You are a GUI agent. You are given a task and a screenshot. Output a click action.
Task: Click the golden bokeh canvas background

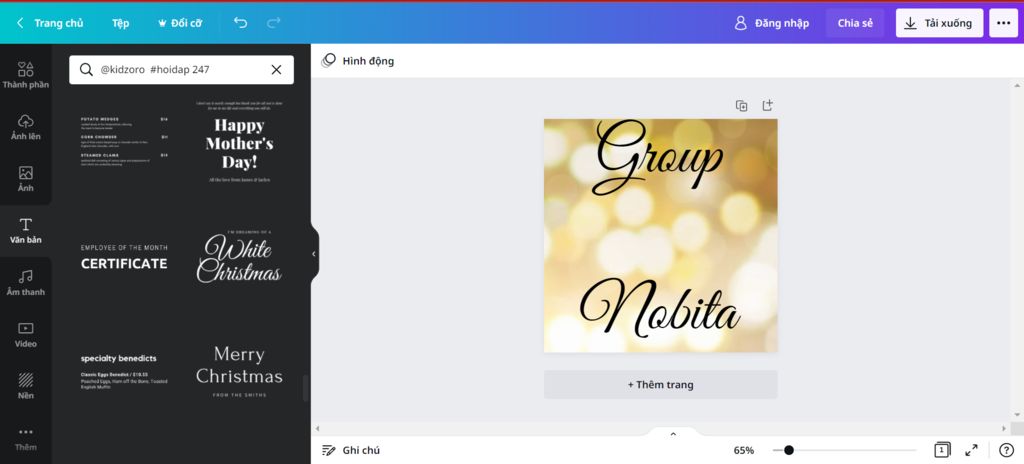pyautogui.click(x=660, y=236)
